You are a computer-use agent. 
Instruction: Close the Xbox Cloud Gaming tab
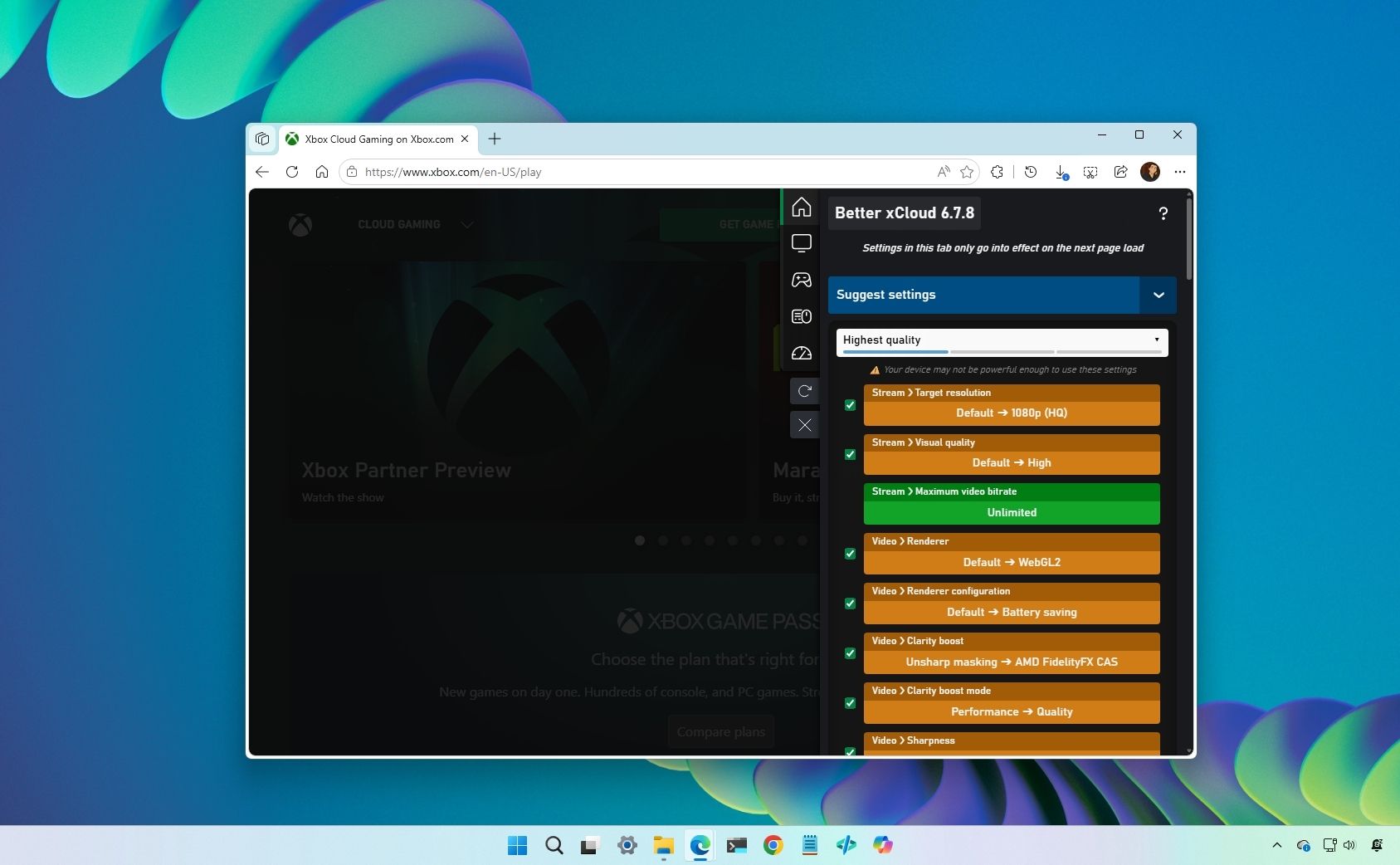[x=465, y=139]
